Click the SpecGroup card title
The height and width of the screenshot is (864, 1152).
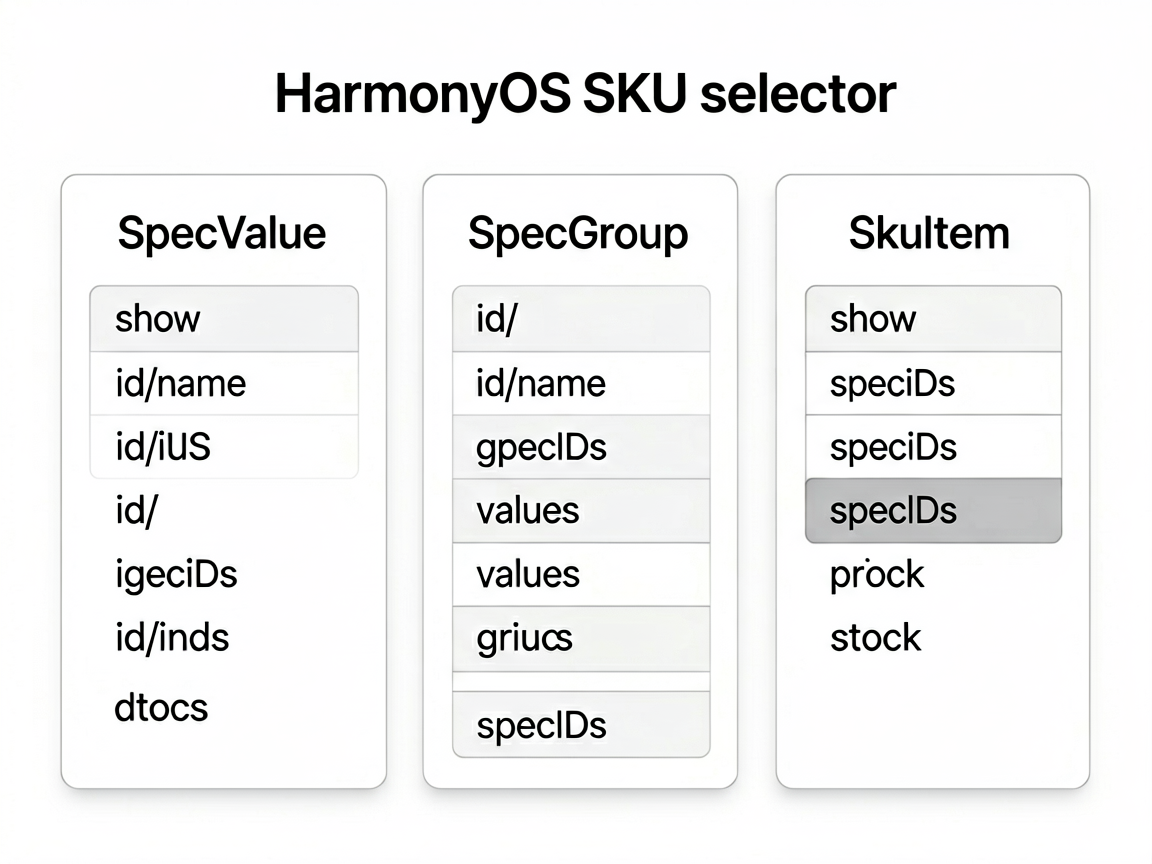tap(578, 234)
